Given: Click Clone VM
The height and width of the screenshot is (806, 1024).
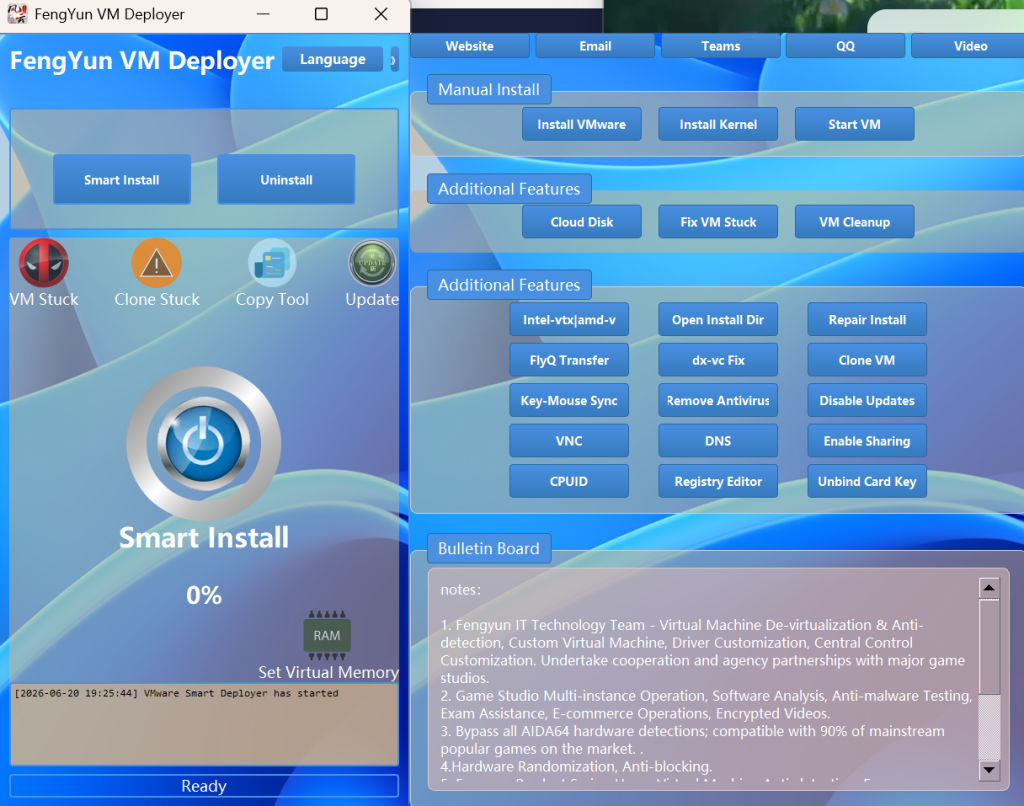Looking at the screenshot, I should pyautogui.click(x=867, y=360).
